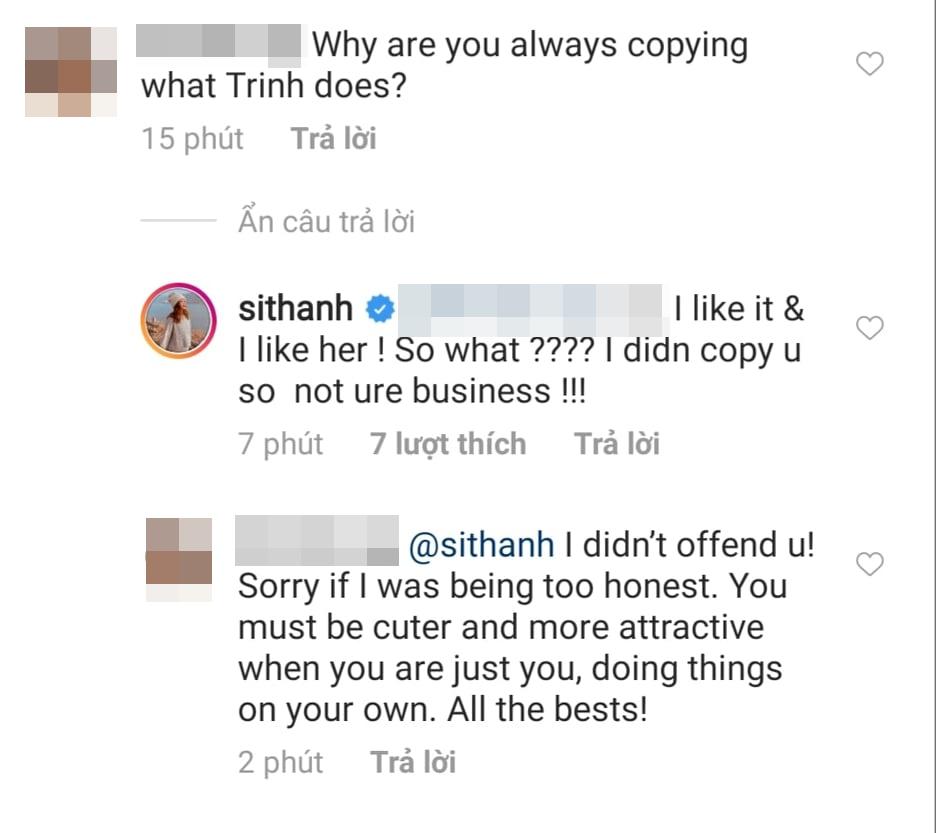View the "7 lượt thích" likes list
Image resolution: width=936 pixels, height=833 pixels.
[448, 443]
